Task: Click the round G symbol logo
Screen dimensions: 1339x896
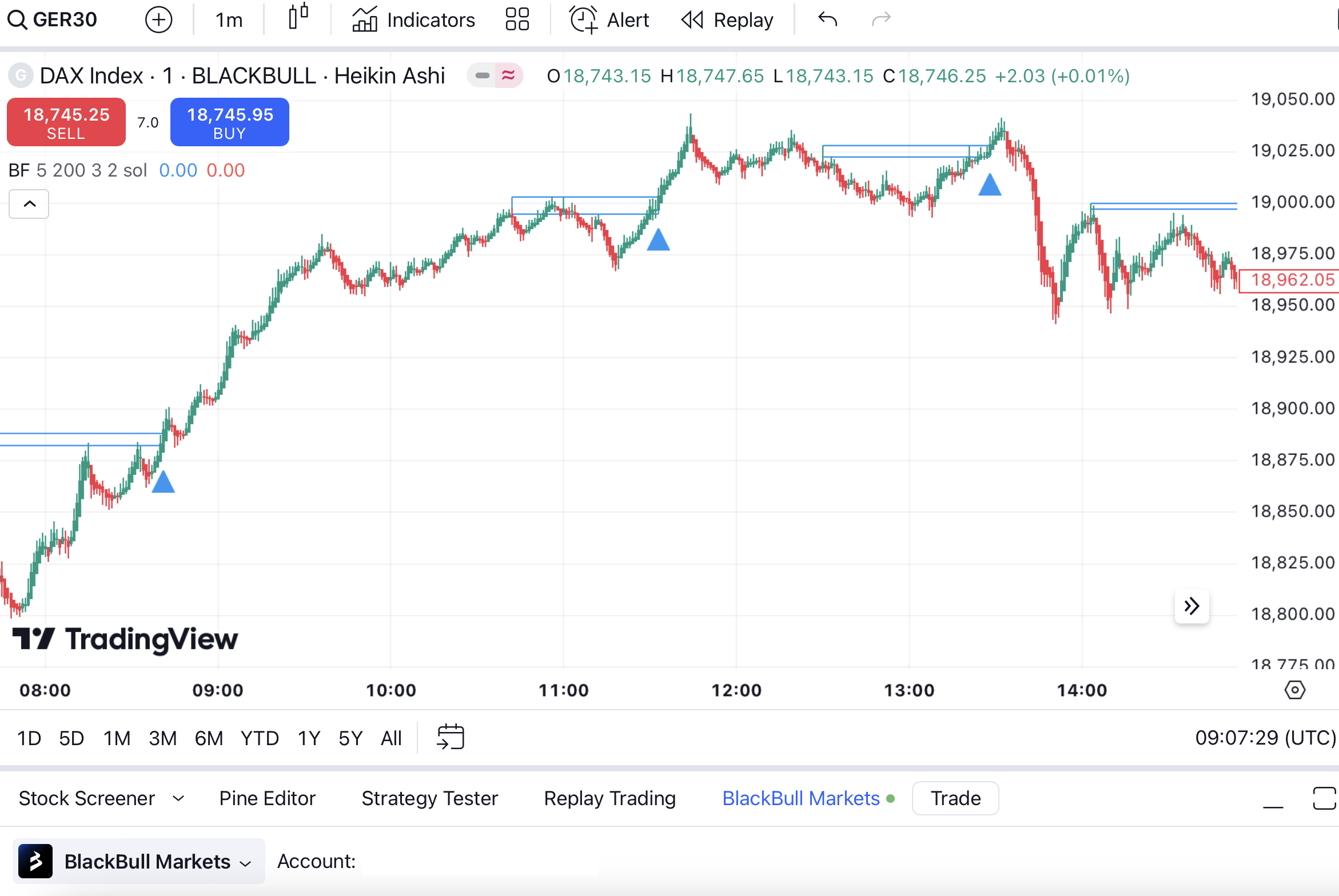Action: point(21,75)
